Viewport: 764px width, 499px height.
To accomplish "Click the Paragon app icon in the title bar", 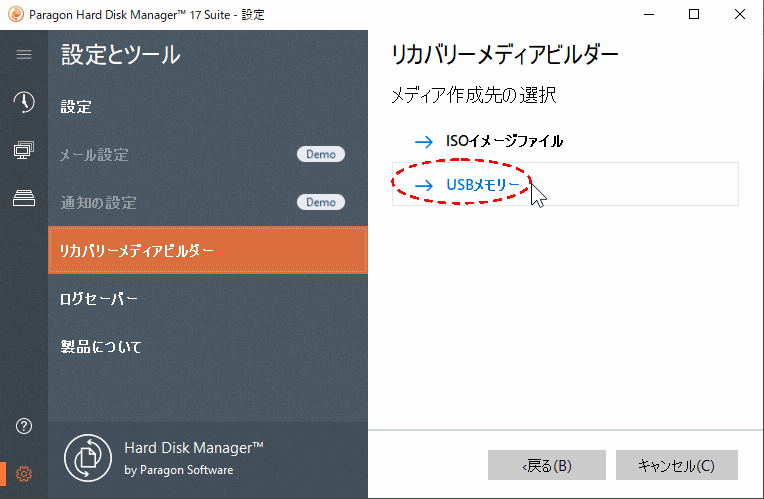I will pyautogui.click(x=15, y=15).
